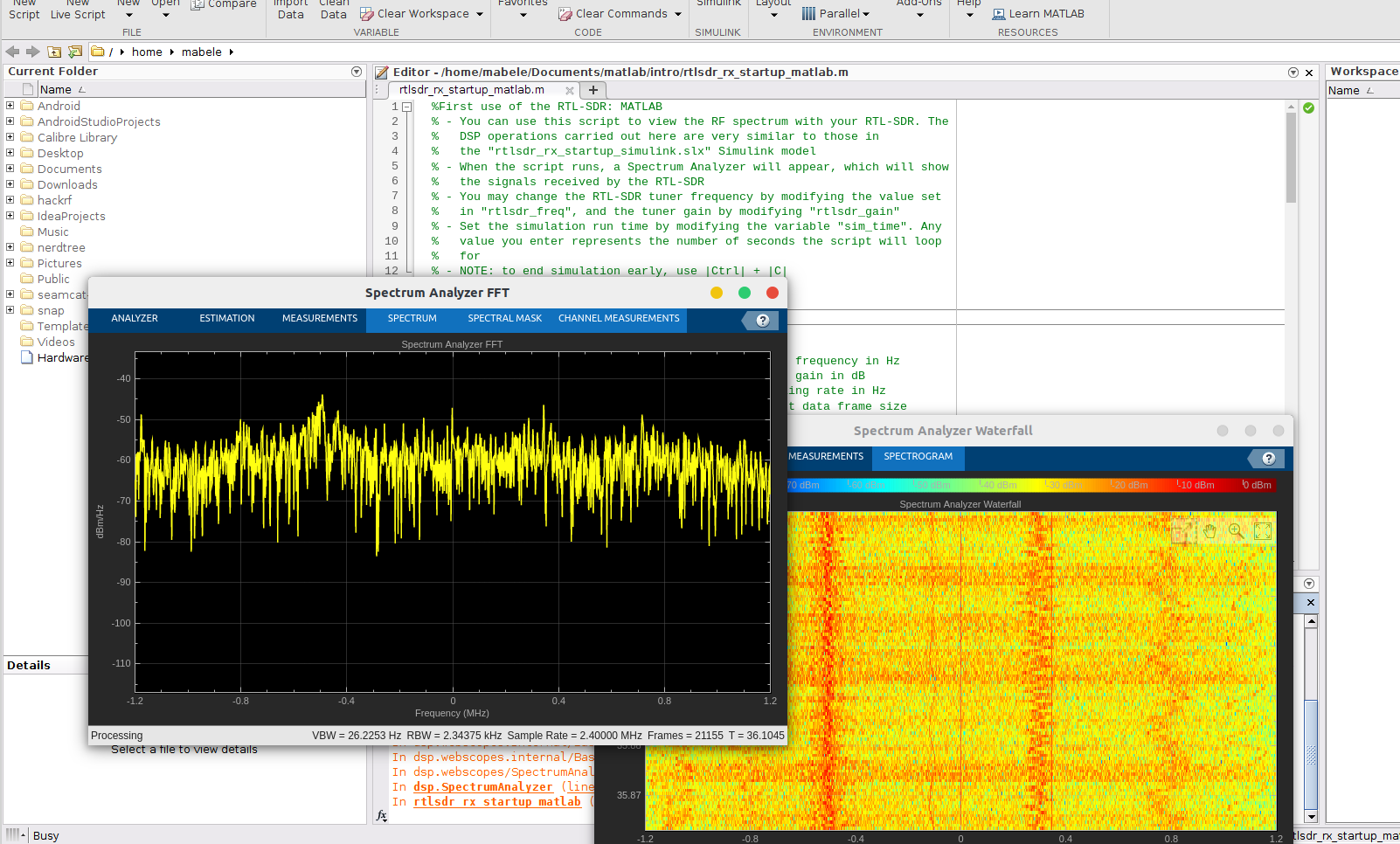
Task: Click the Parallel icon in Environment section
Action: coord(808,14)
